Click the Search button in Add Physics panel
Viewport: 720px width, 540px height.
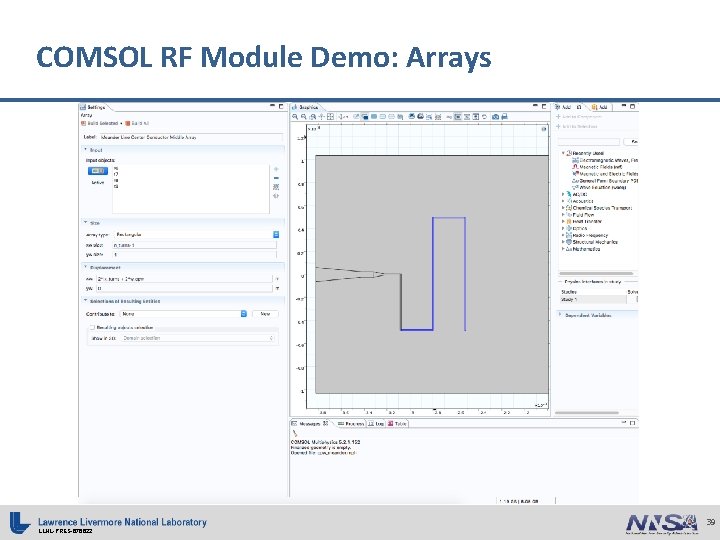pos(632,141)
